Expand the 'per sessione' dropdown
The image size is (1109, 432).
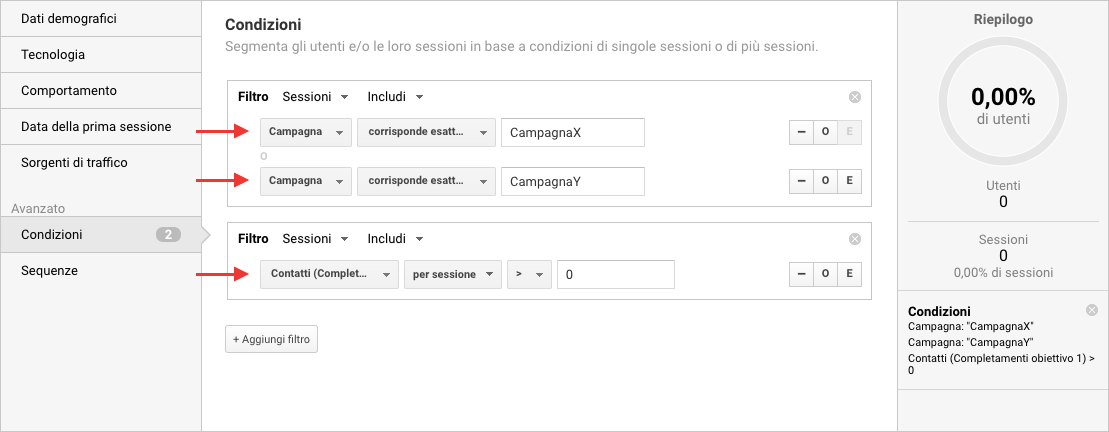point(451,274)
